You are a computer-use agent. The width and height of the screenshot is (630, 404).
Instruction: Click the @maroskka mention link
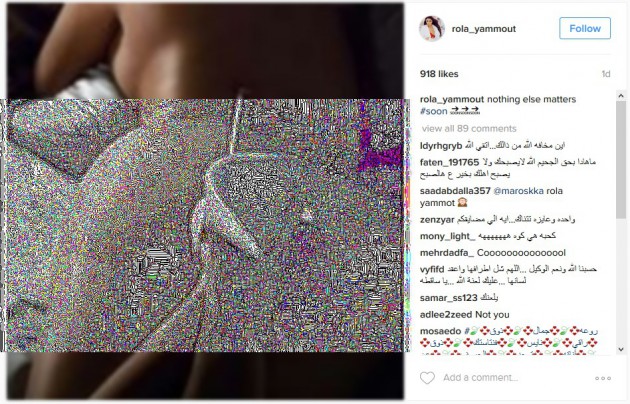click(518, 191)
